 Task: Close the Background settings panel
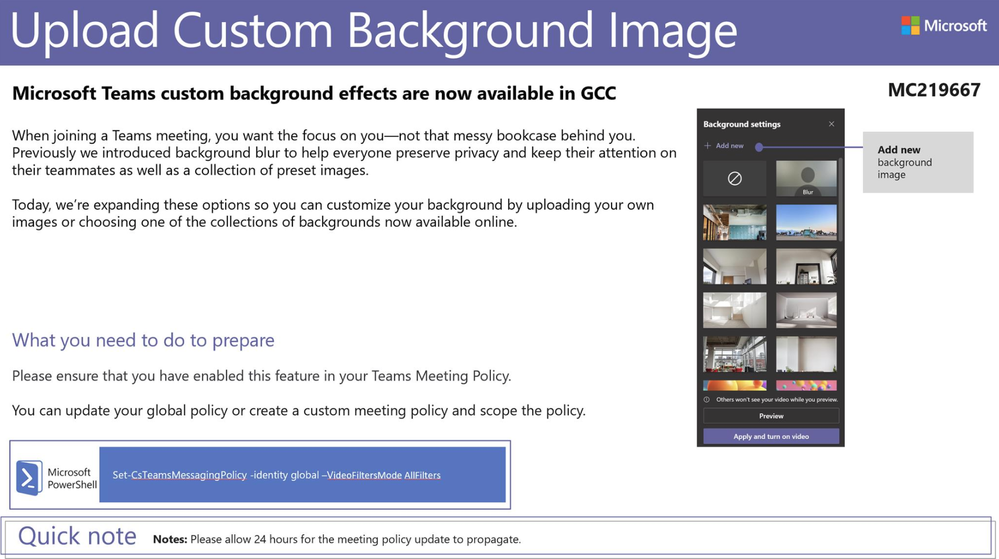point(831,124)
